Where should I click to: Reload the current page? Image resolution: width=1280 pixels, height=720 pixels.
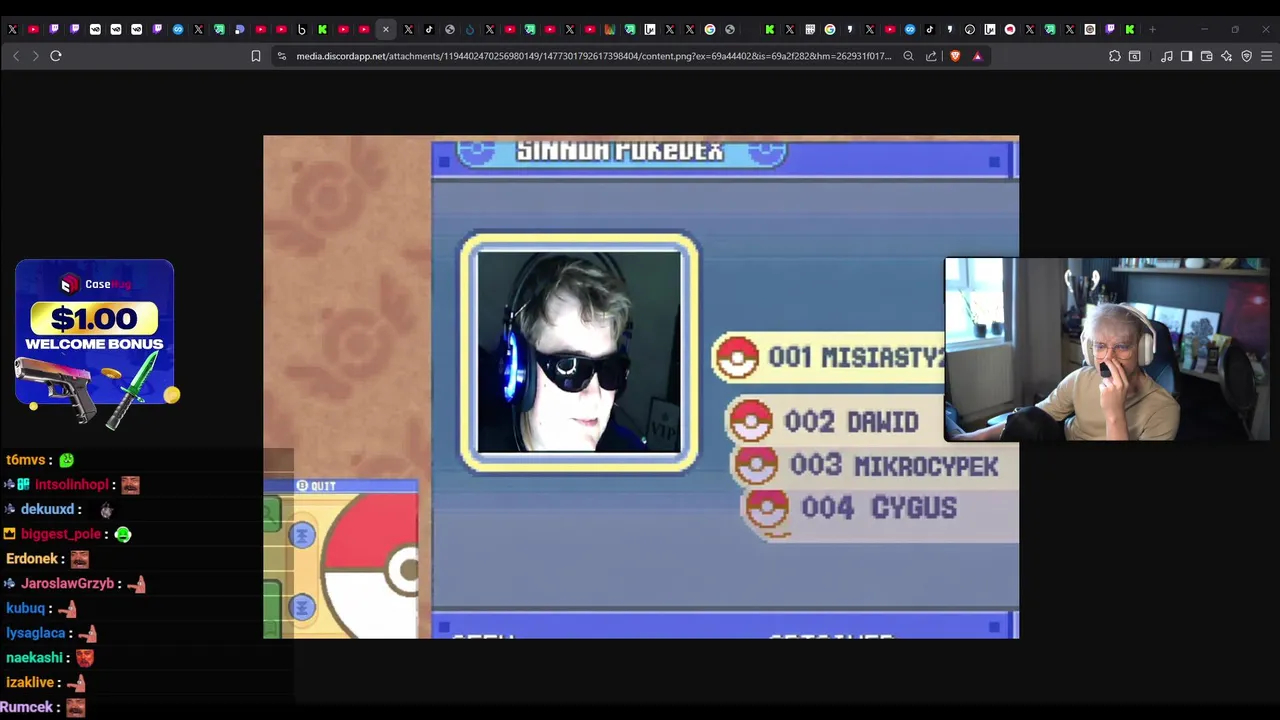pyautogui.click(x=56, y=56)
